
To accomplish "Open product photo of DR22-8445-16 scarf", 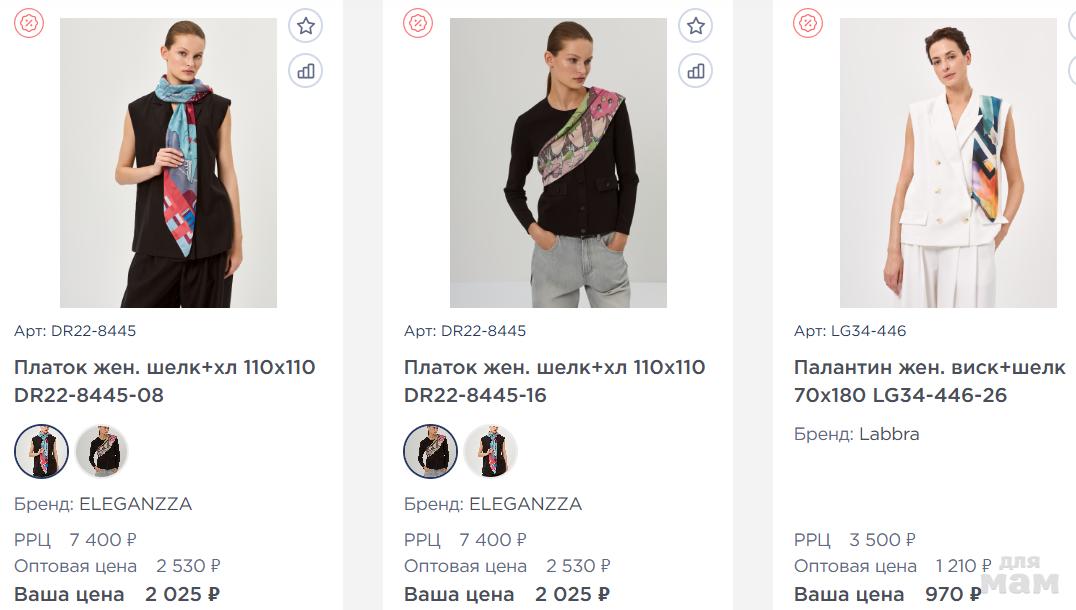I will (x=558, y=163).
